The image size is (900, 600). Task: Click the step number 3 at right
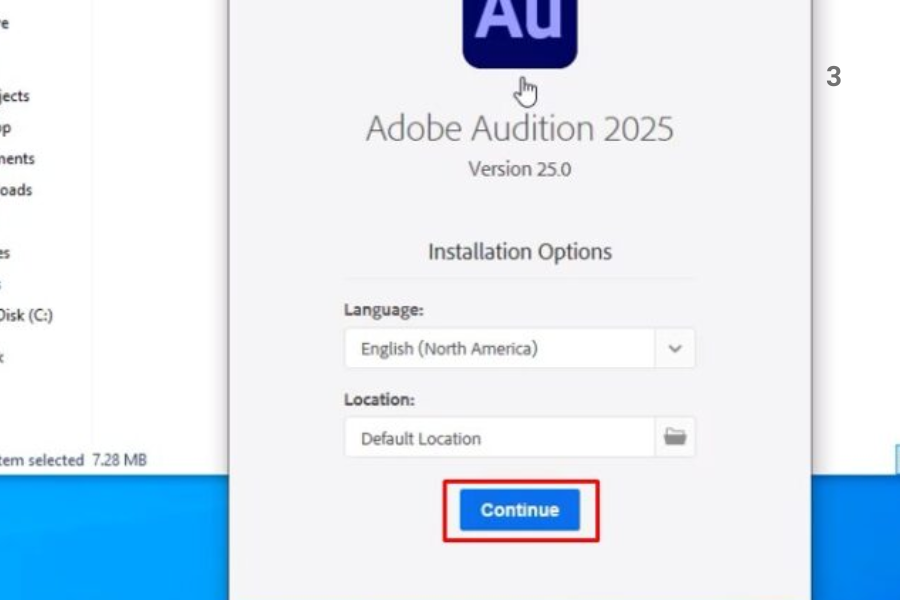[834, 77]
